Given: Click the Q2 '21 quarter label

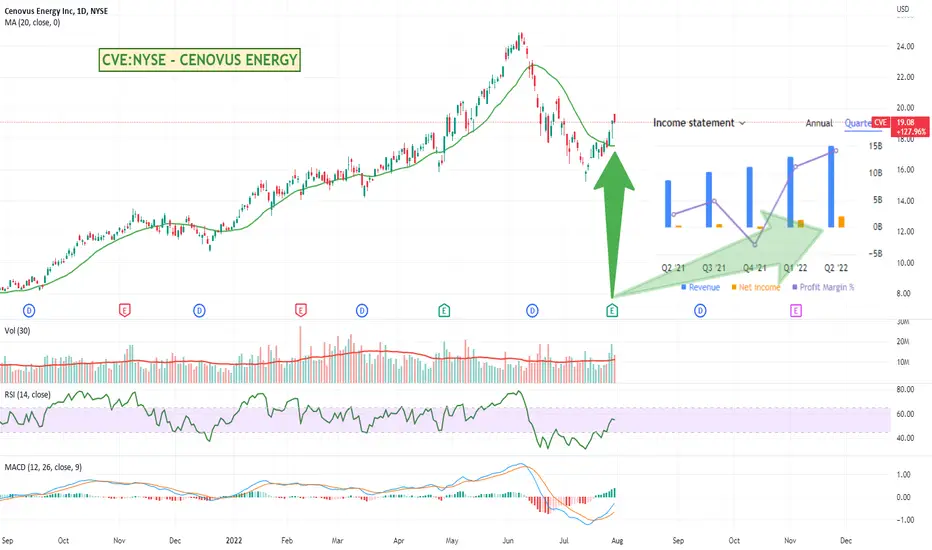Looking at the screenshot, I should tap(673, 268).
